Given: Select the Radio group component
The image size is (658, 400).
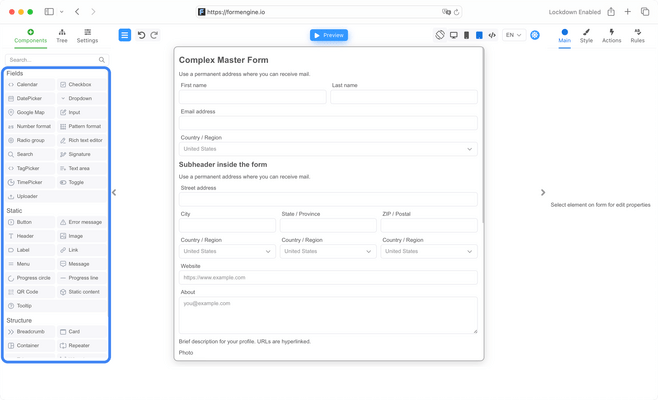Looking at the screenshot, I should 30,140.
